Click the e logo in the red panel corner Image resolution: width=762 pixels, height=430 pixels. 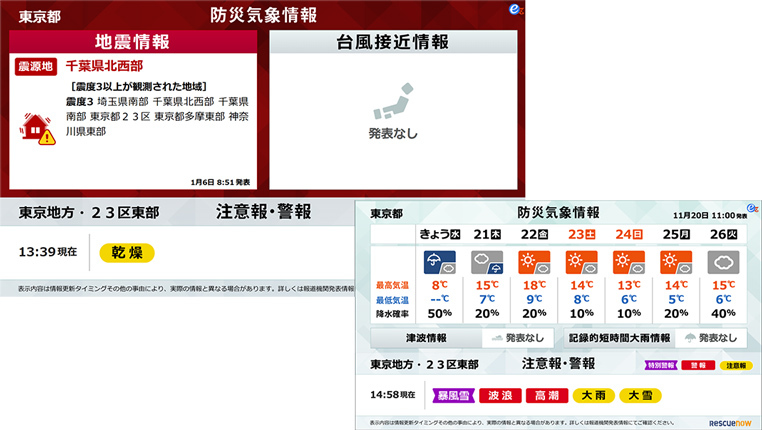[513, 8]
